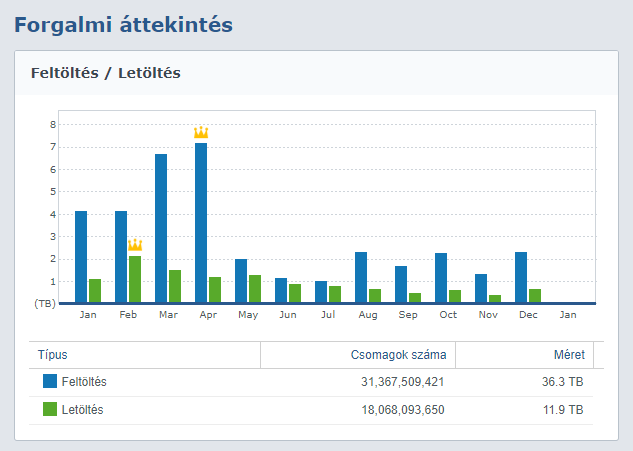Click the blue January upload bar
The width and height of the screenshot is (633, 451).
[x=81, y=257]
